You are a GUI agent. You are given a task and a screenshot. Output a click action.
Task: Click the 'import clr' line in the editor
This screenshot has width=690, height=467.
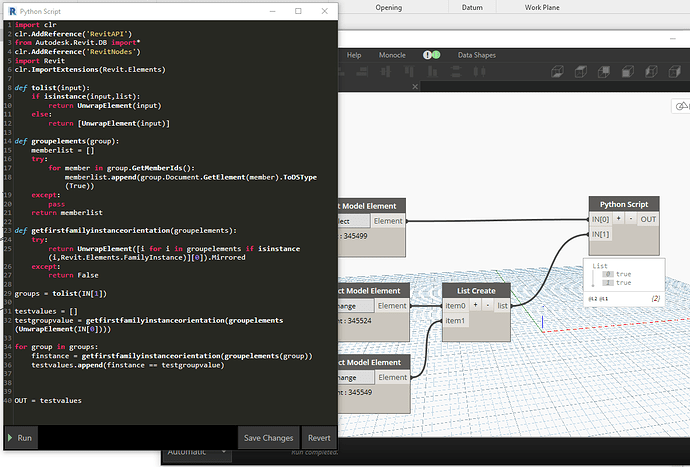(x=36, y=25)
